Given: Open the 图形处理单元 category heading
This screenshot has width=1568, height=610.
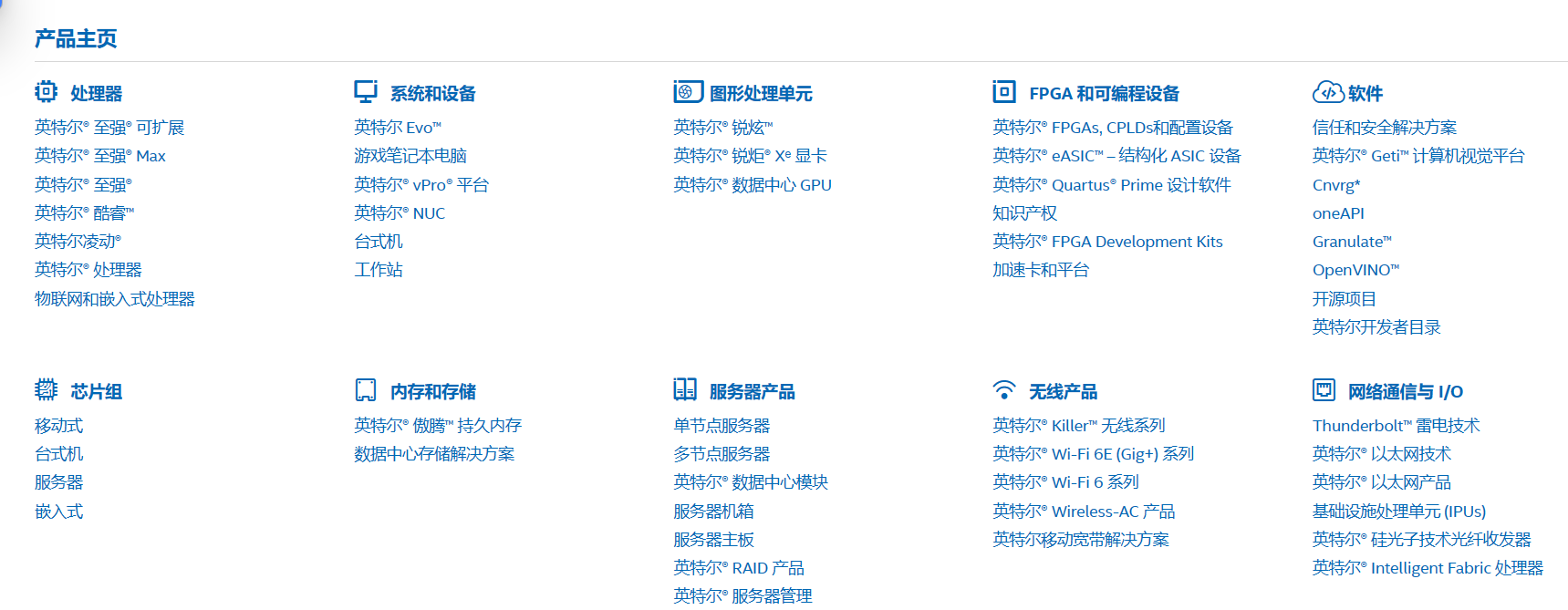Looking at the screenshot, I should pos(761,93).
